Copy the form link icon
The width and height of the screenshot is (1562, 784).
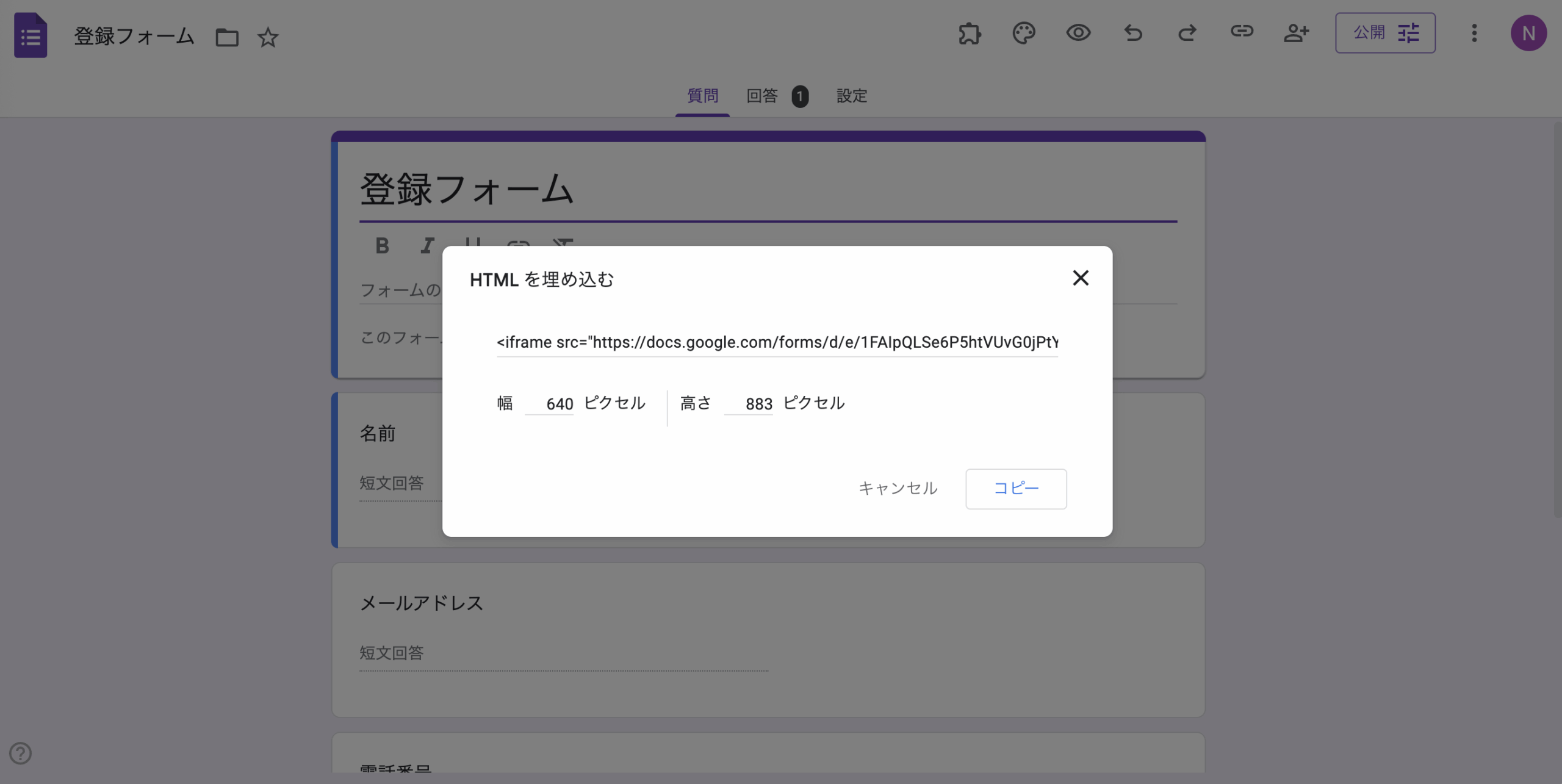1242,34
